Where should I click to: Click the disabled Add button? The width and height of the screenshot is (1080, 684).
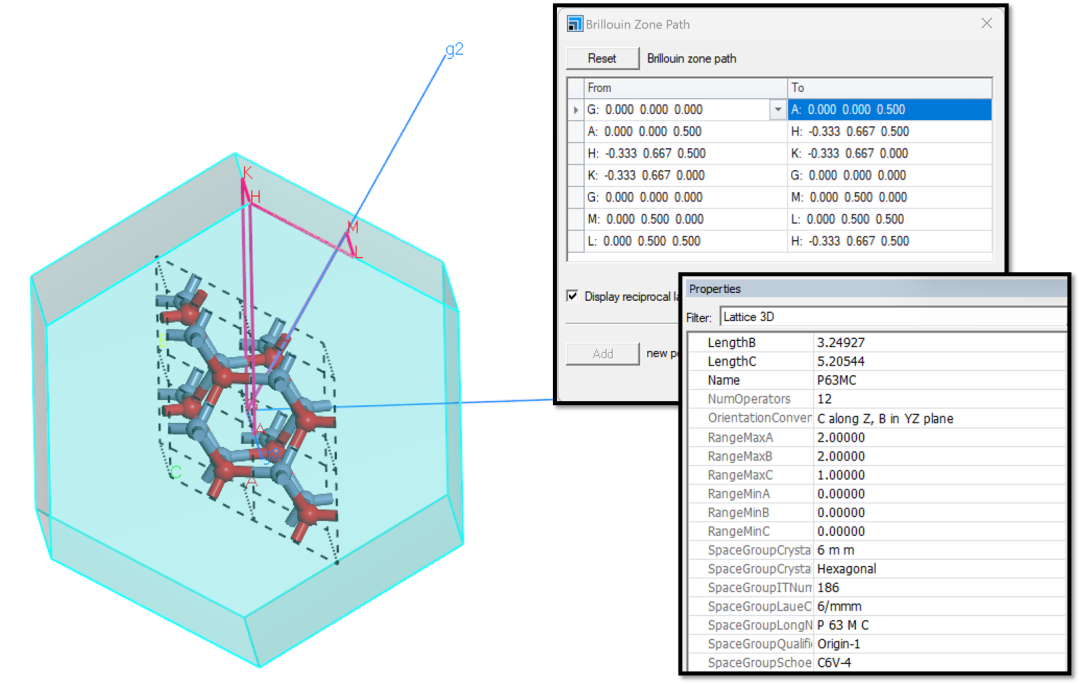[602, 353]
